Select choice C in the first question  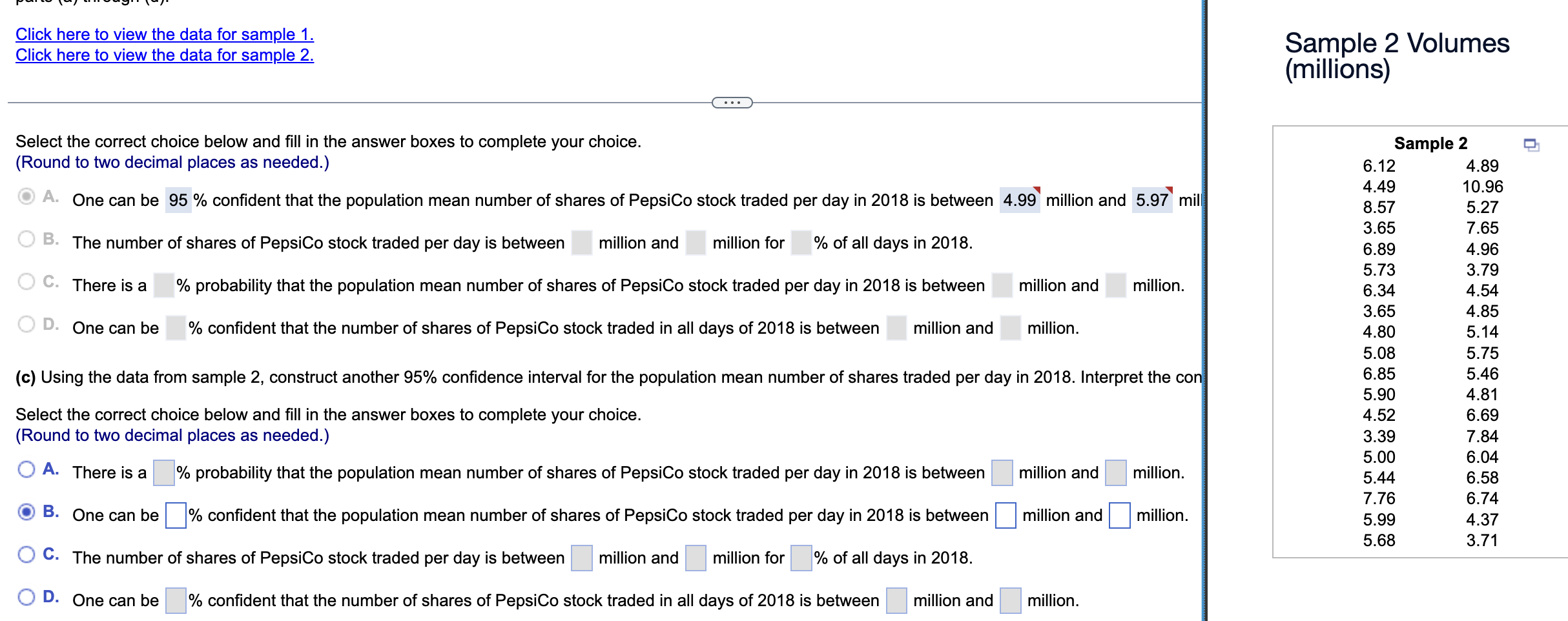pos(26,281)
